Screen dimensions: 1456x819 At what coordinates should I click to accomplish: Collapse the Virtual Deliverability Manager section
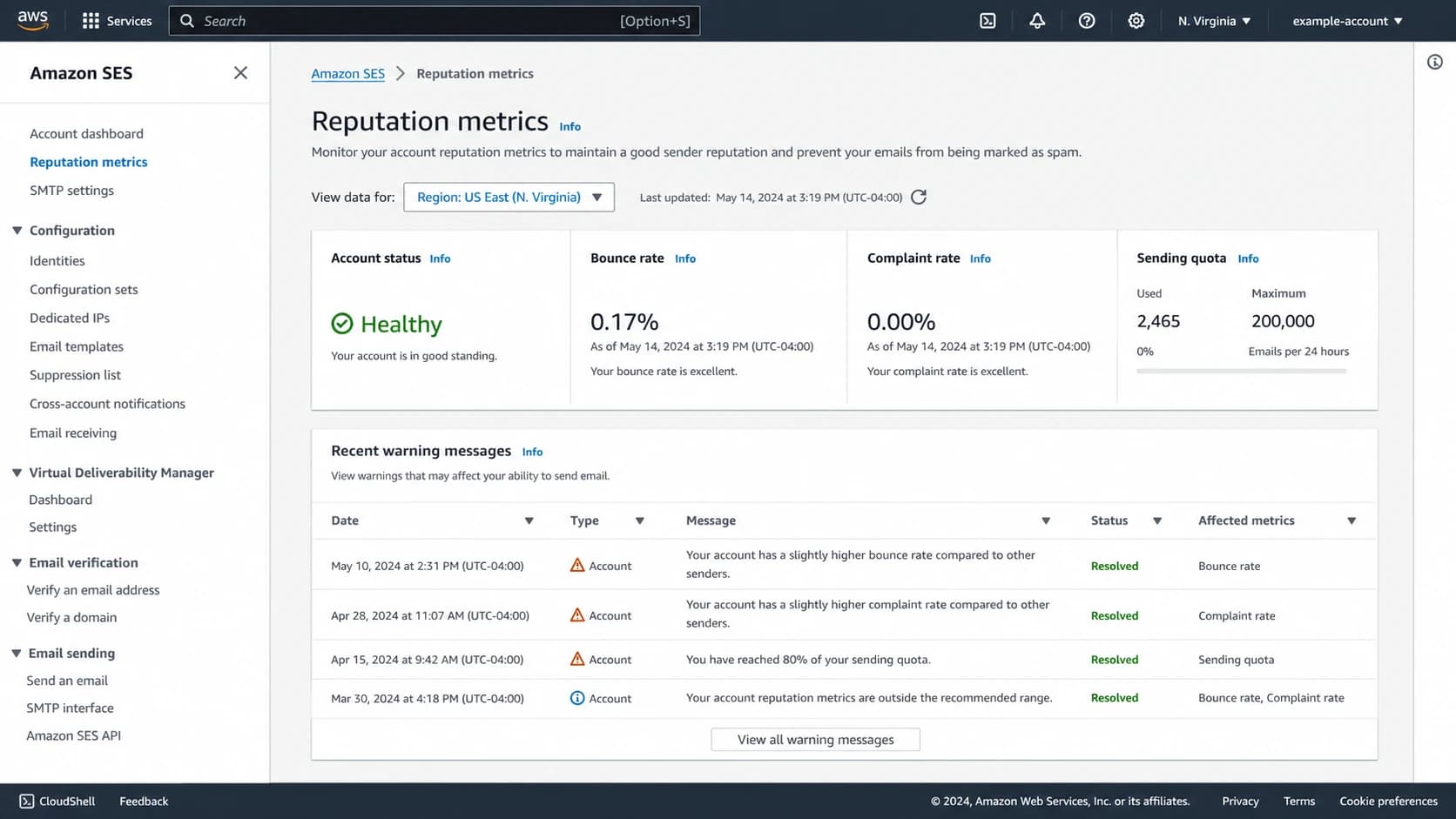[17, 473]
